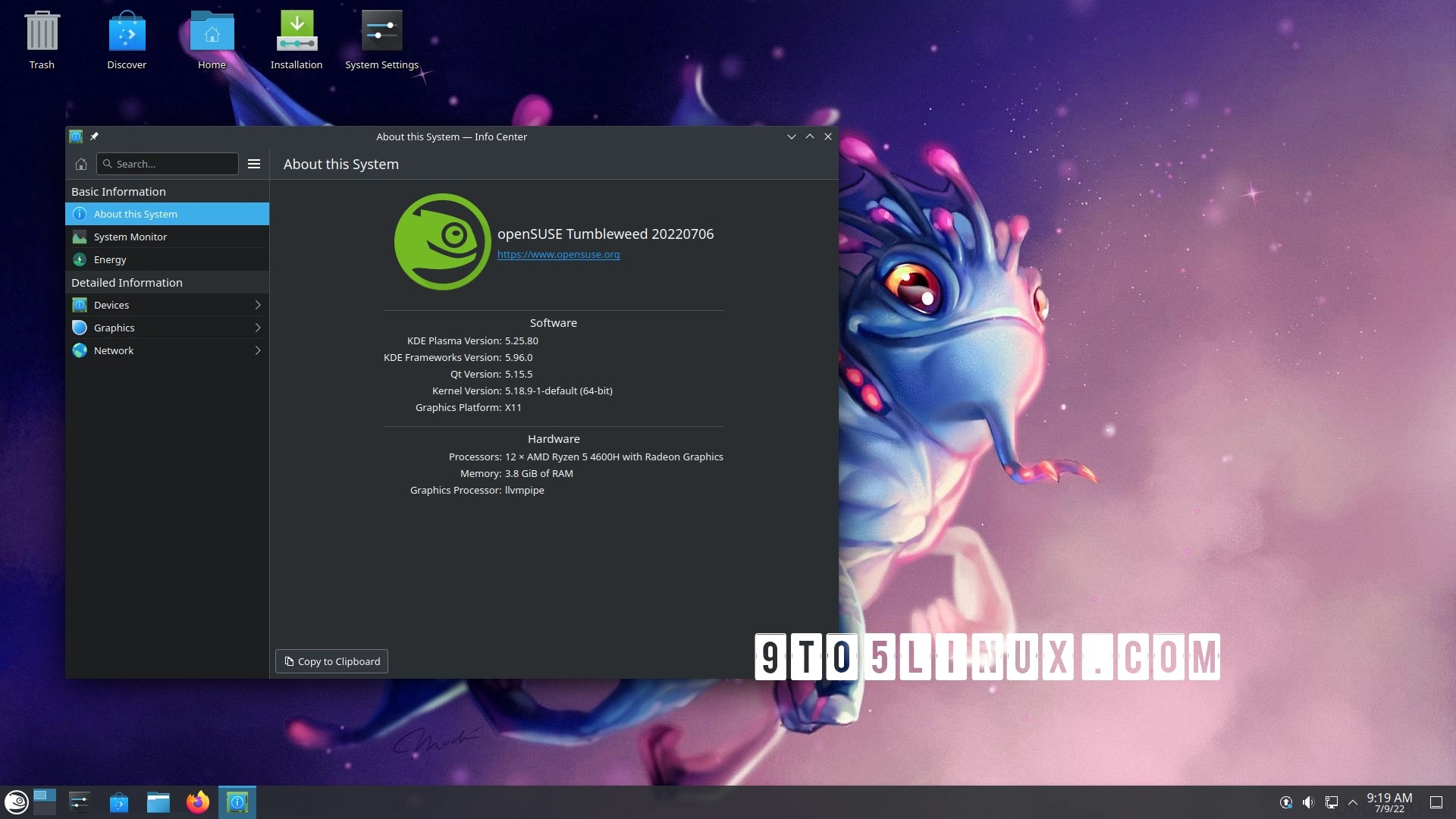
Task: Open the volume control in the system tray
Action: [x=1308, y=802]
